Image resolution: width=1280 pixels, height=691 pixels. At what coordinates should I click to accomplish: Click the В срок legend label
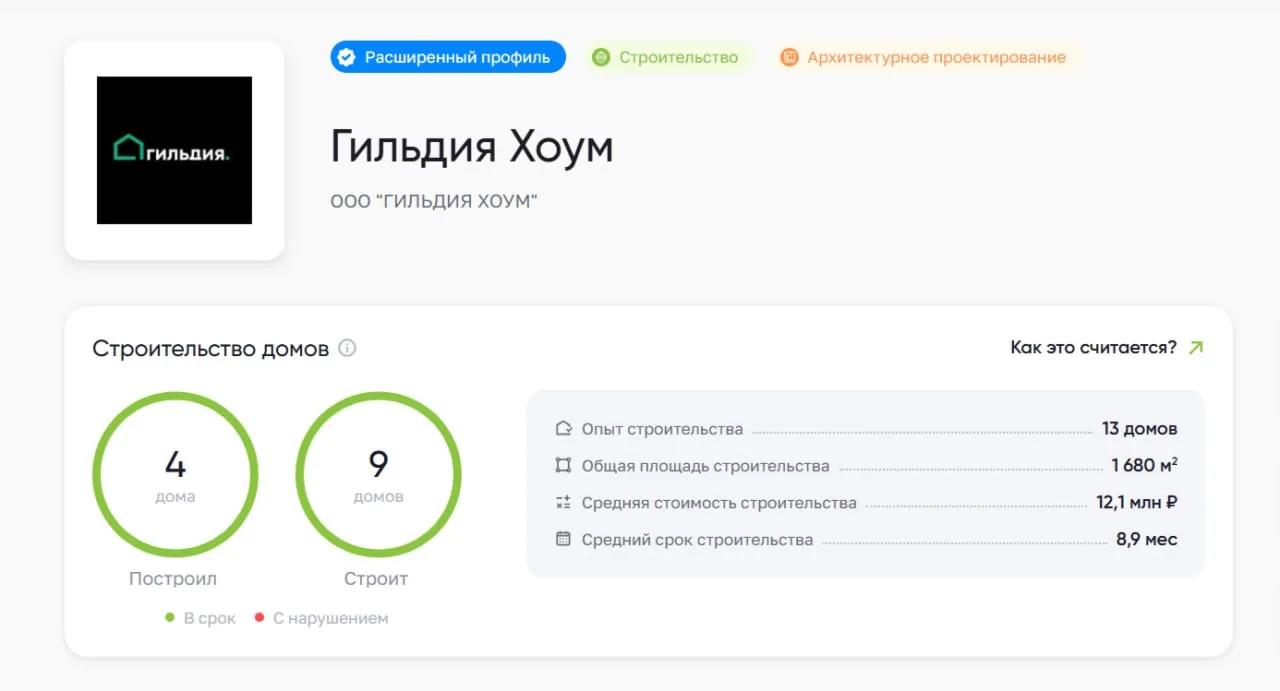[x=210, y=618]
